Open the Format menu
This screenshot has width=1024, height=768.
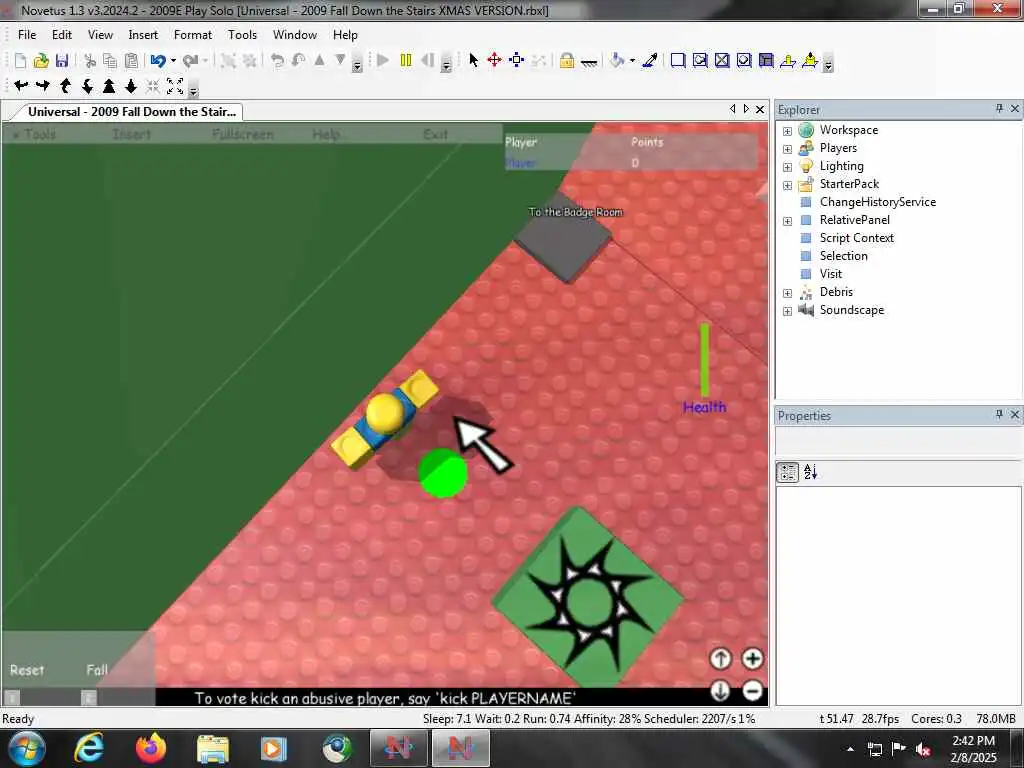[x=193, y=35]
